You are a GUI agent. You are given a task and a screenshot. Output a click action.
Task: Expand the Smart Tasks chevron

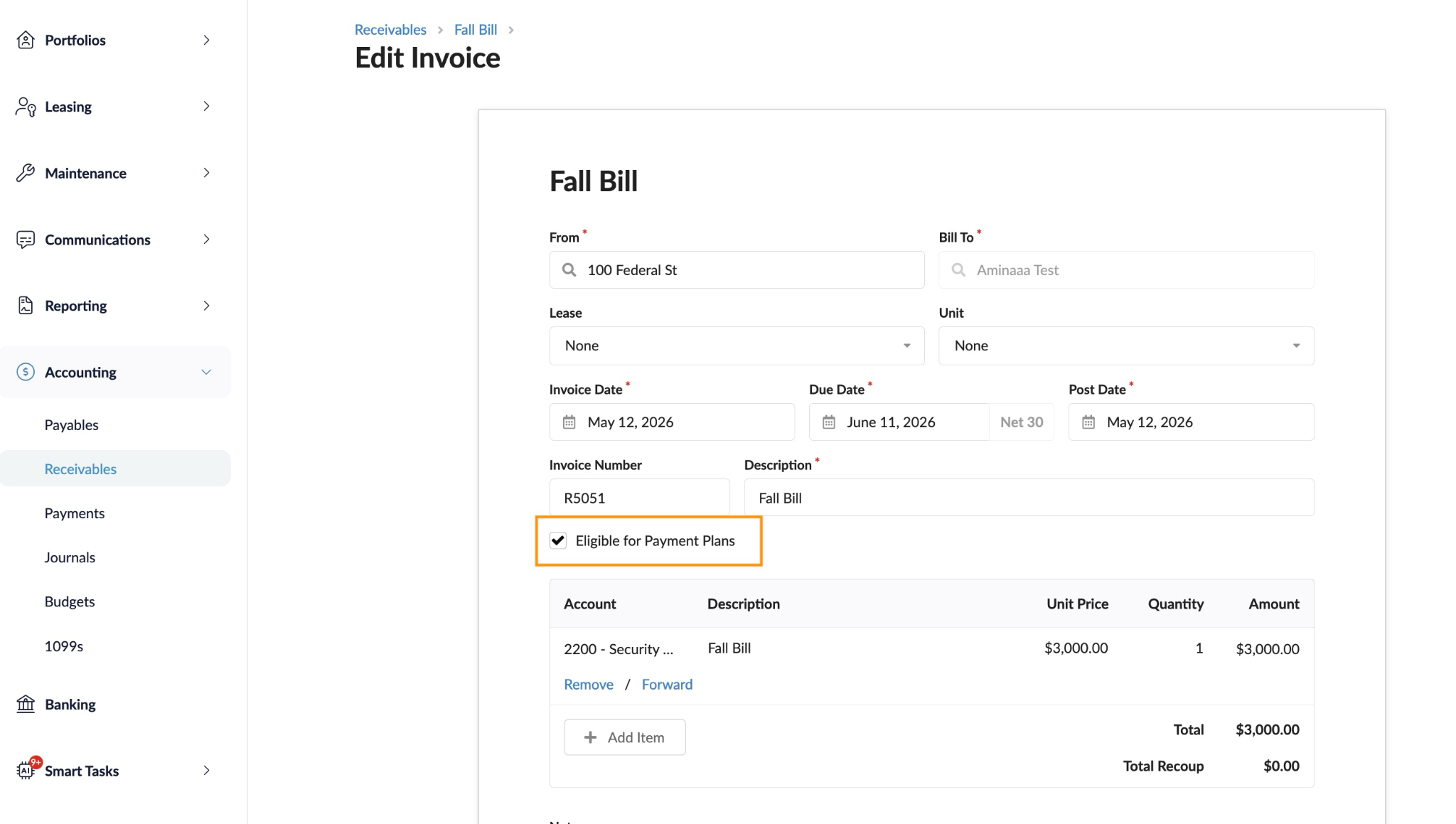click(x=206, y=771)
